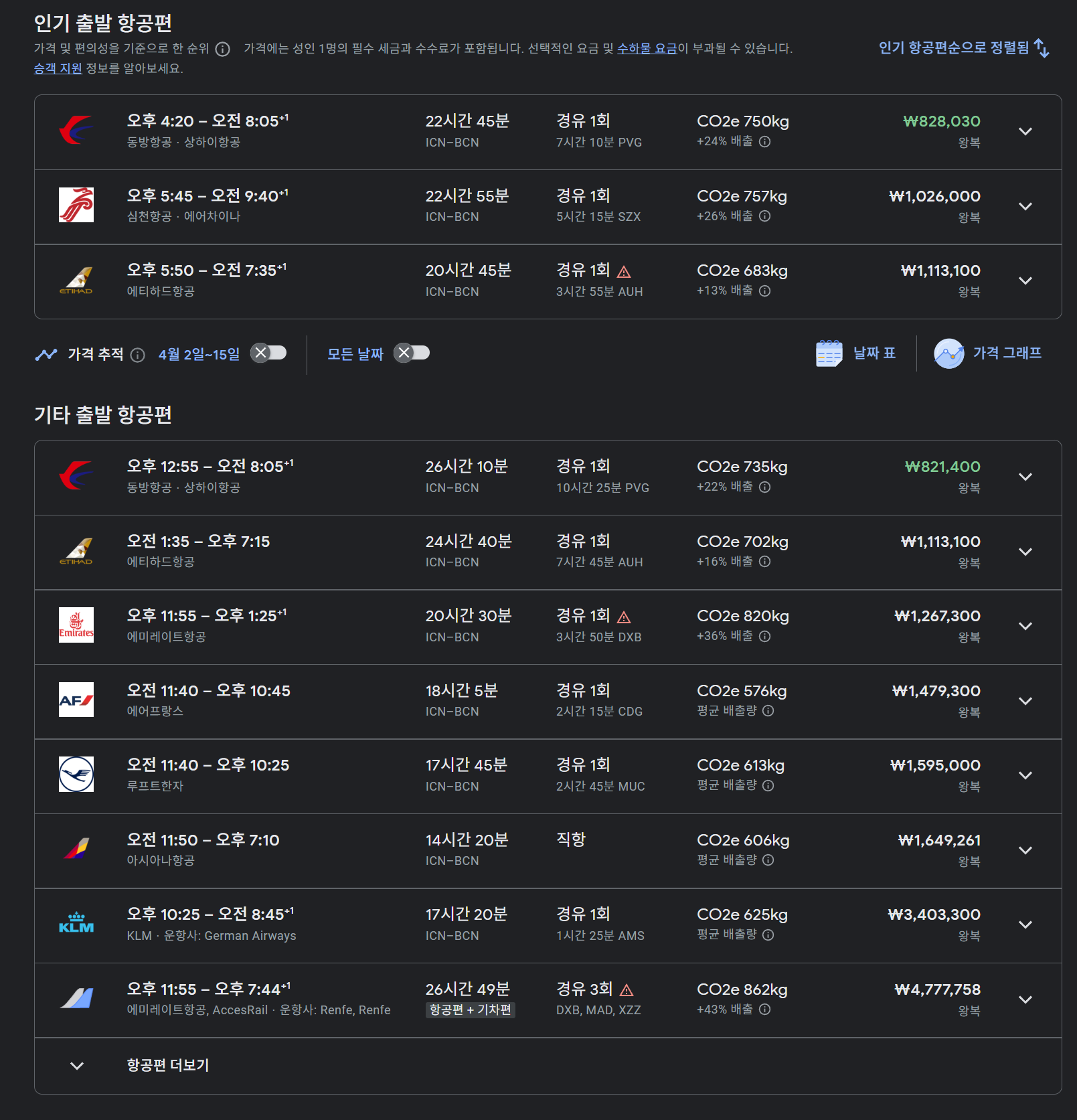Select the Emirates 오후 11:55 – 오후 1:25 flight
This screenshot has width=1077, height=1120.
point(548,627)
